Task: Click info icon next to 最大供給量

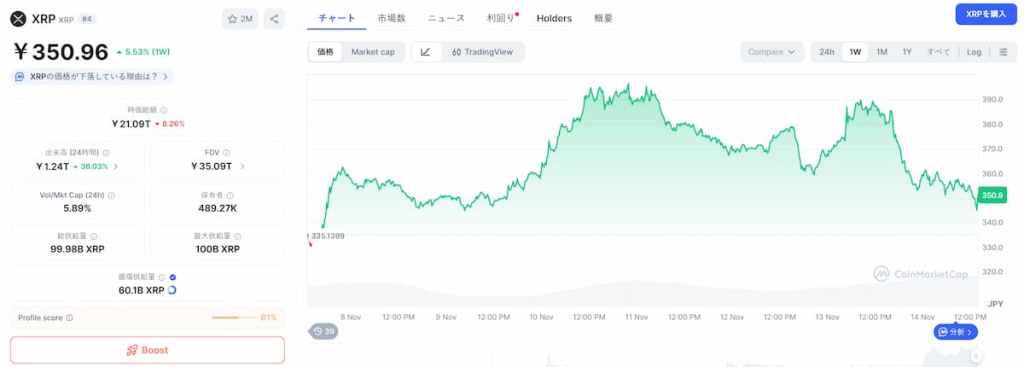Action: tap(237, 236)
